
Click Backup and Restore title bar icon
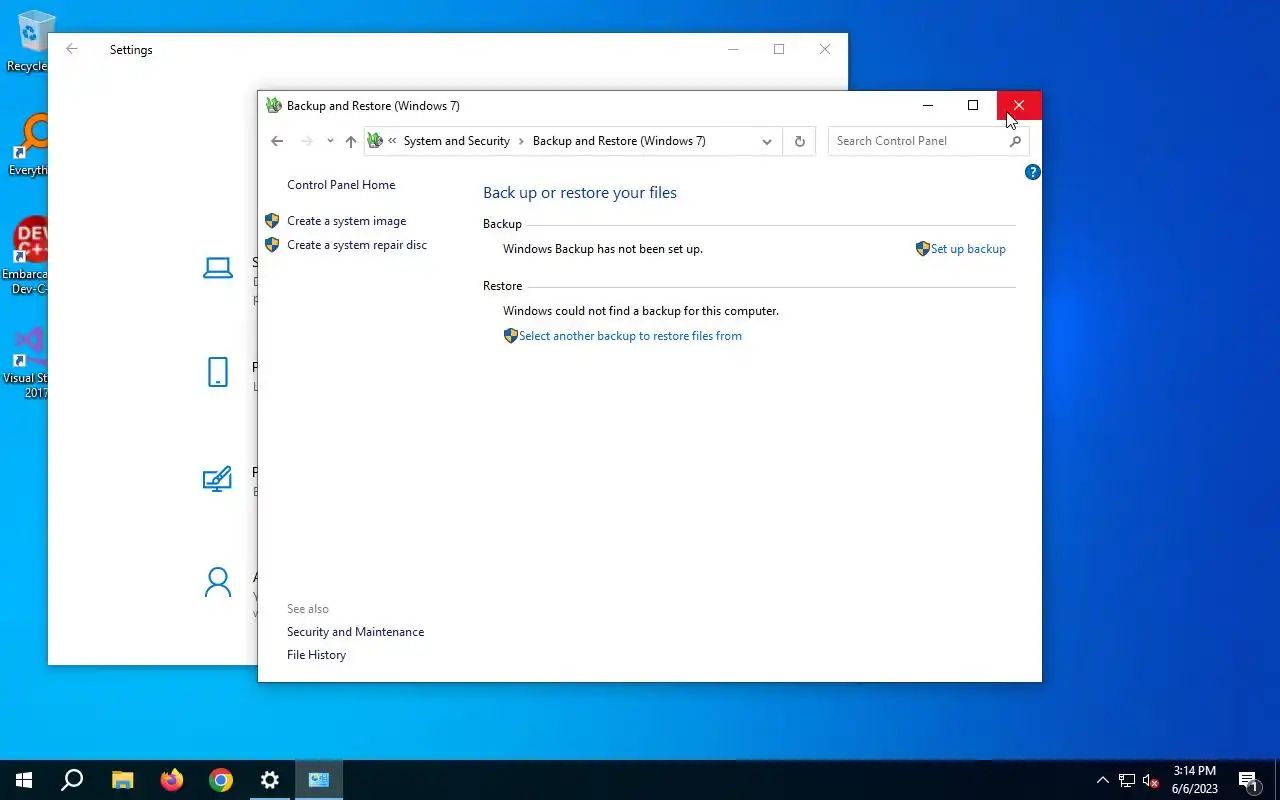274,106
